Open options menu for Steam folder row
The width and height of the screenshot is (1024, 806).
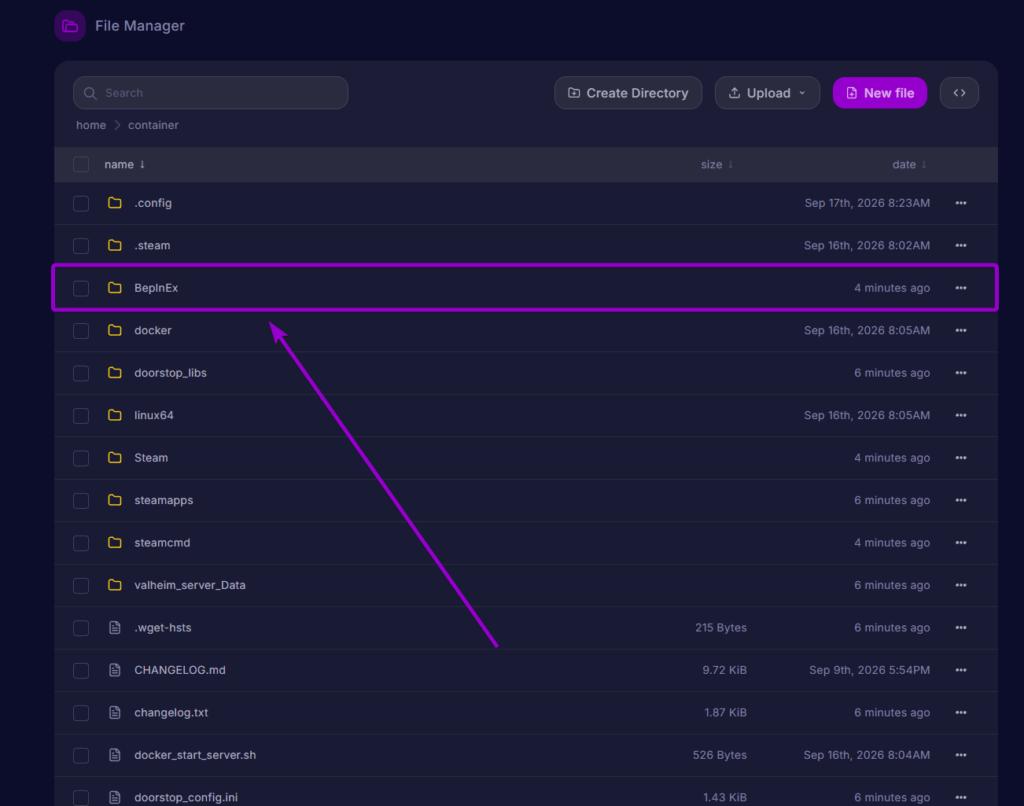(961, 458)
